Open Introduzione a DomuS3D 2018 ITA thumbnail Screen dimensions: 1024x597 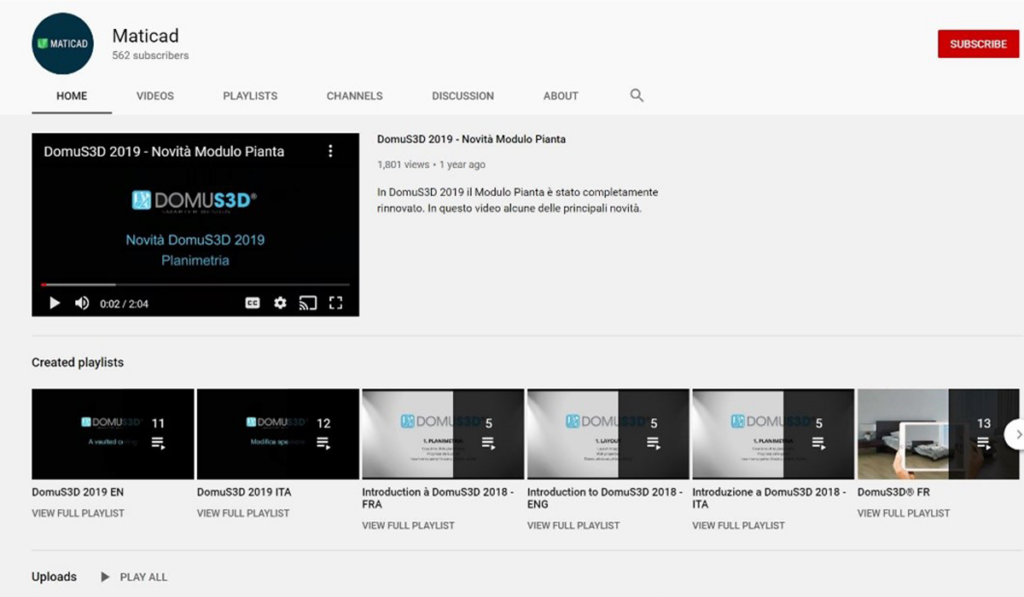pos(774,434)
